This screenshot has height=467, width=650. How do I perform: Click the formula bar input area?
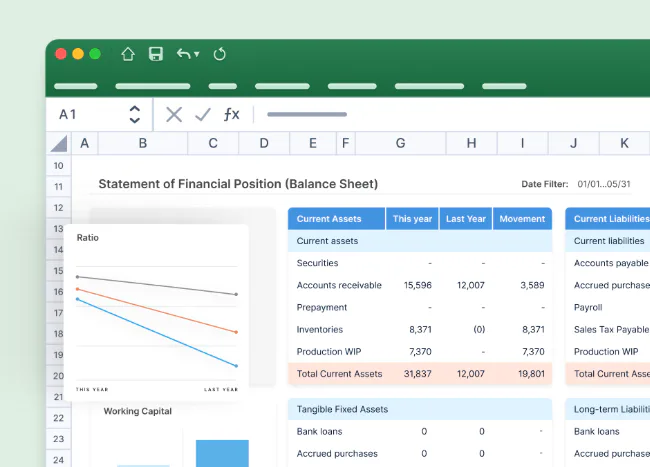click(x=452, y=114)
